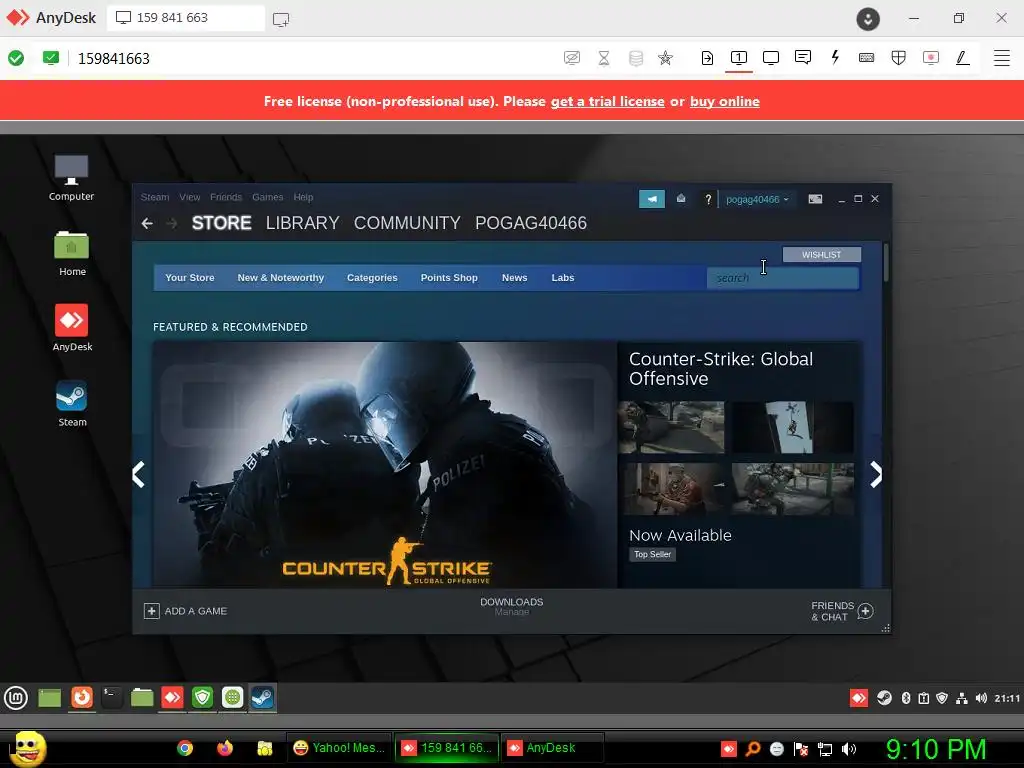1024x768 pixels.
Task: Click the file transfer icon in AnyDesk
Action: coord(707,58)
